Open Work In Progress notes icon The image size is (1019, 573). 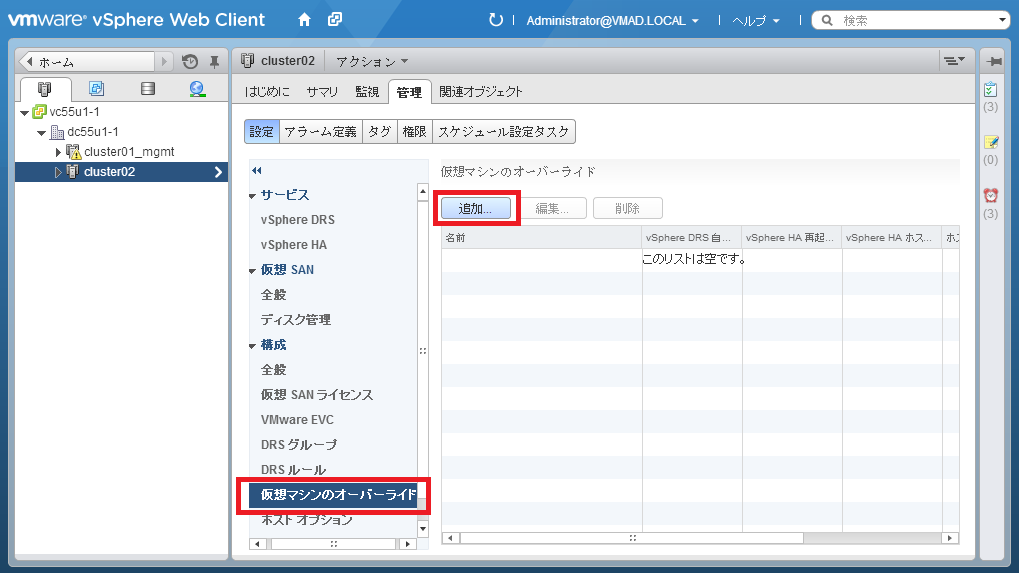(x=990, y=142)
